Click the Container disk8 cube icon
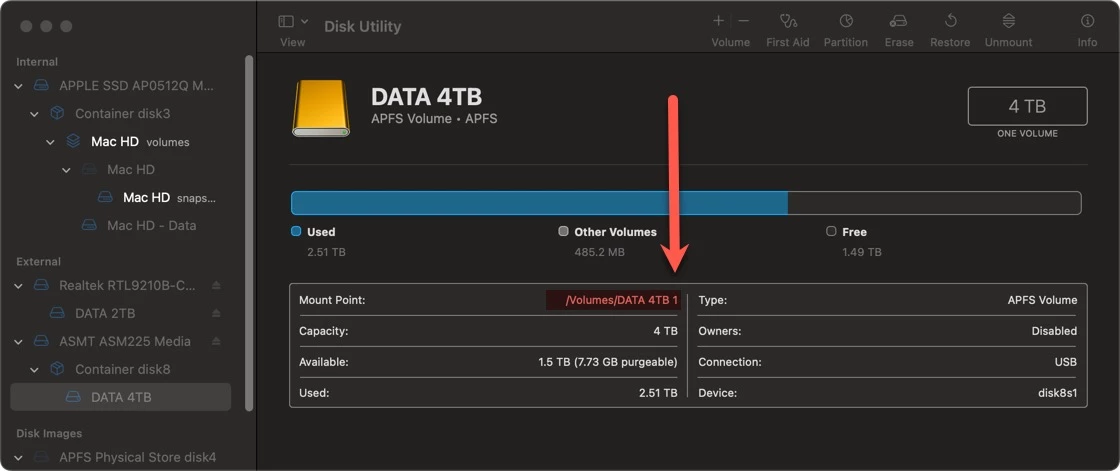The width and height of the screenshot is (1120, 471). click(x=57, y=370)
